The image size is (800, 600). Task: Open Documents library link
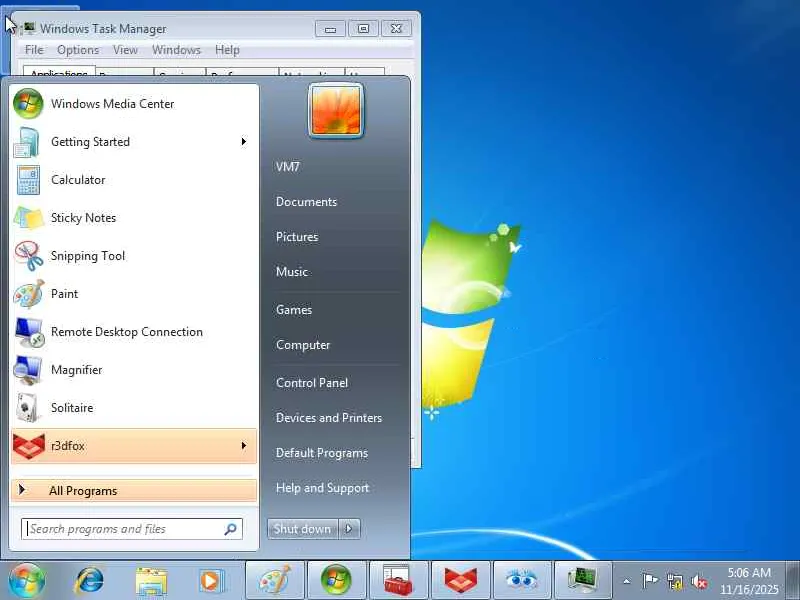pos(307,202)
